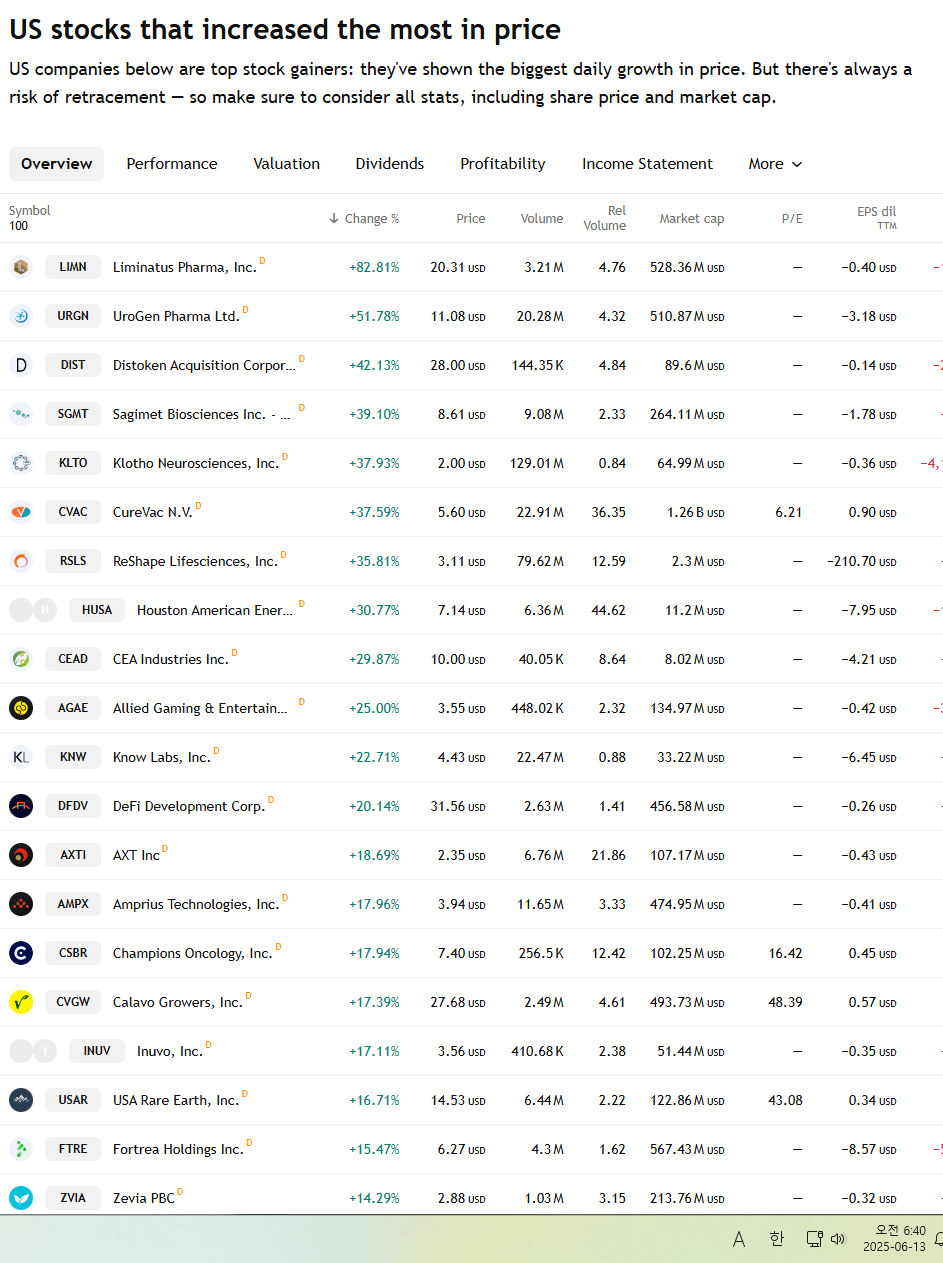Click the ZVIA ticker symbol button
Viewport: 943px width, 1263px height.
click(73, 1198)
